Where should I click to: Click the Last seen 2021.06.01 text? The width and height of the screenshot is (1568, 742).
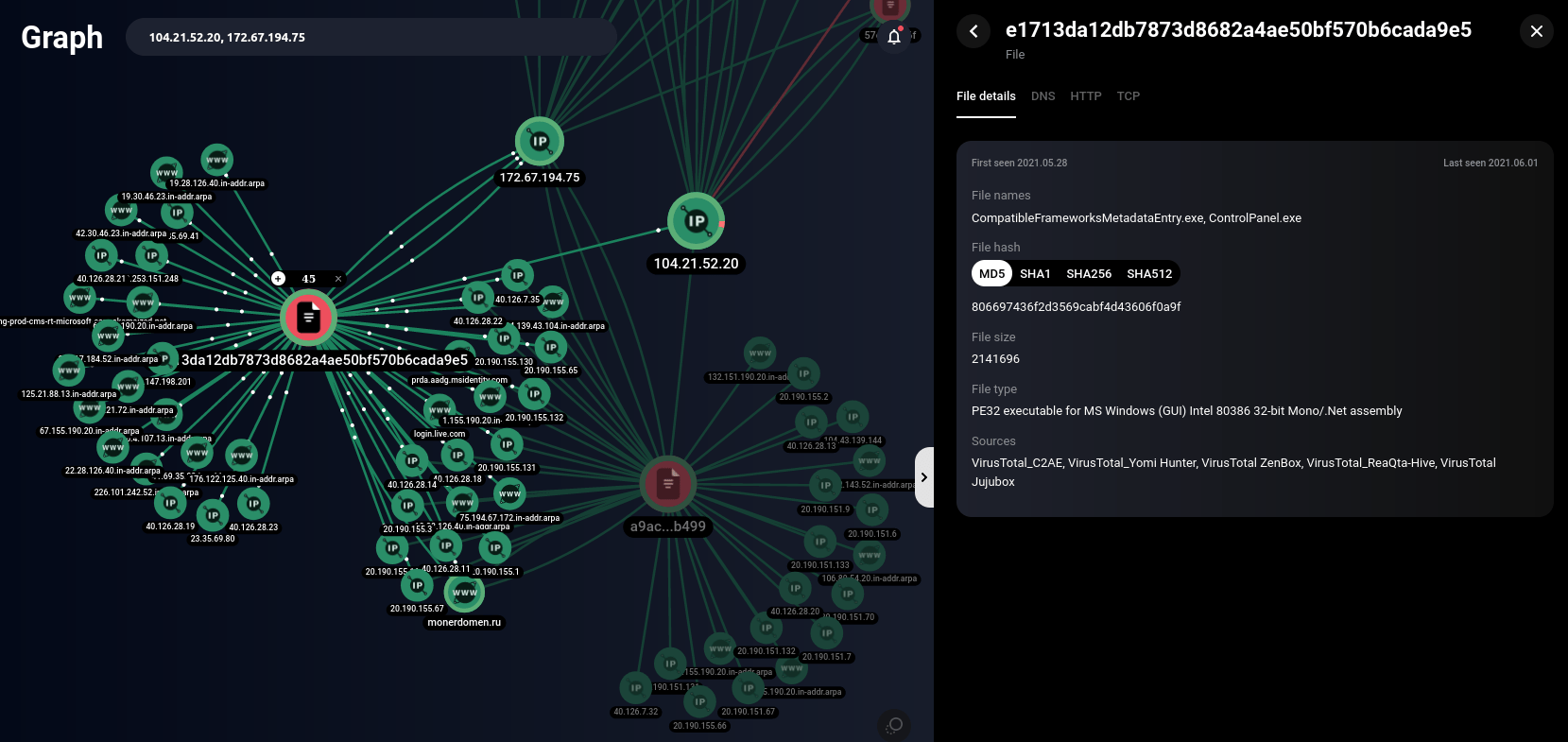[x=1490, y=163]
